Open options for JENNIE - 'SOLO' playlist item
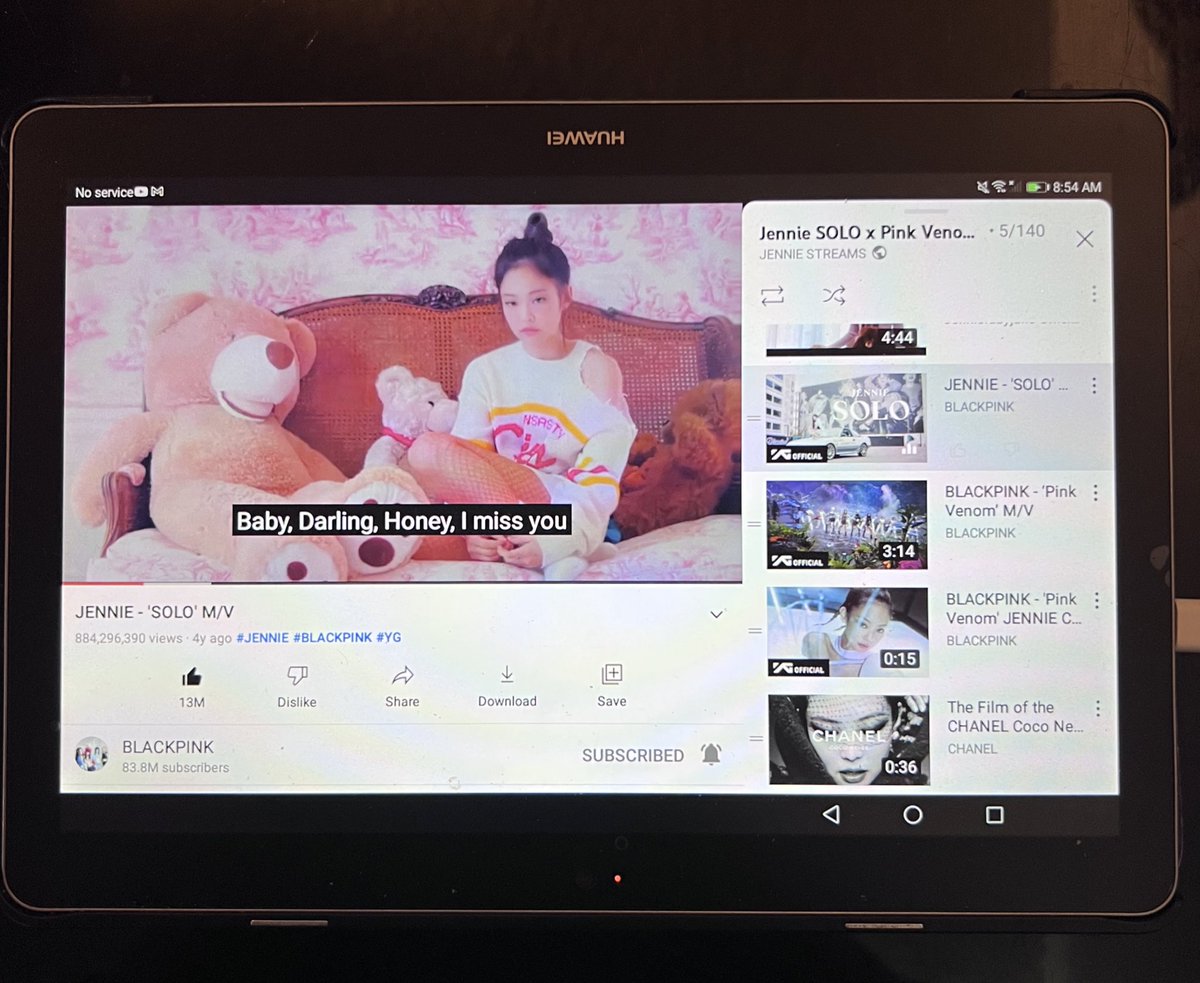Image resolution: width=1200 pixels, height=983 pixels. [x=1094, y=386]
